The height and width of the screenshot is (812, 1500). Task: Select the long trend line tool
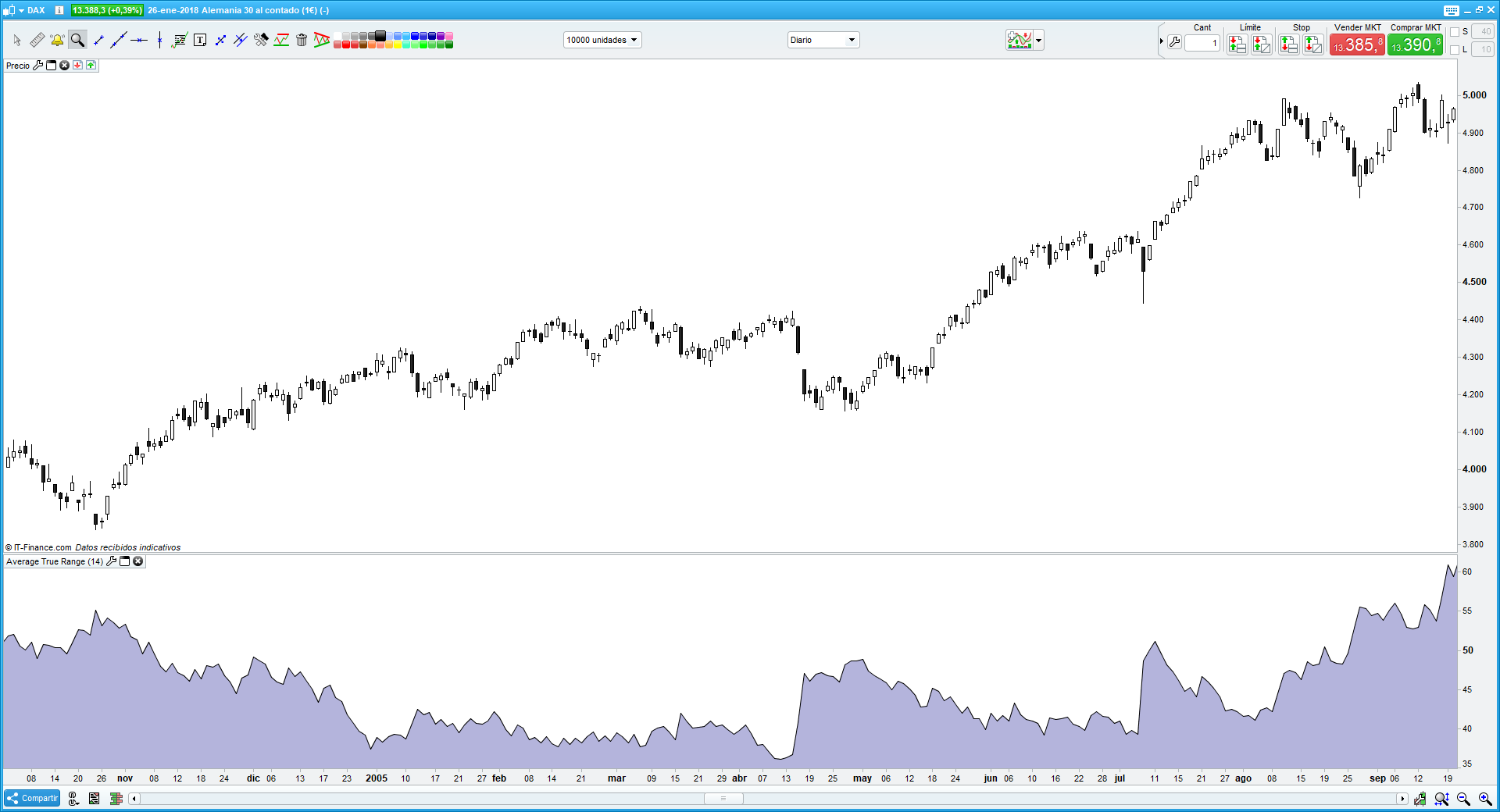[x=118, y=40]
